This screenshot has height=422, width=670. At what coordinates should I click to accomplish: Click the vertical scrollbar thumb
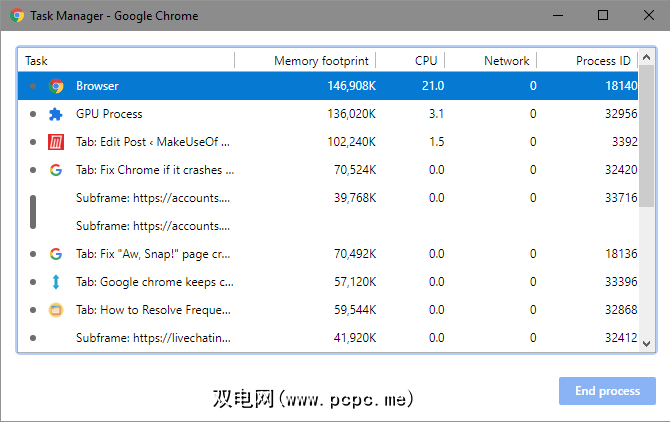pos(646,136)
